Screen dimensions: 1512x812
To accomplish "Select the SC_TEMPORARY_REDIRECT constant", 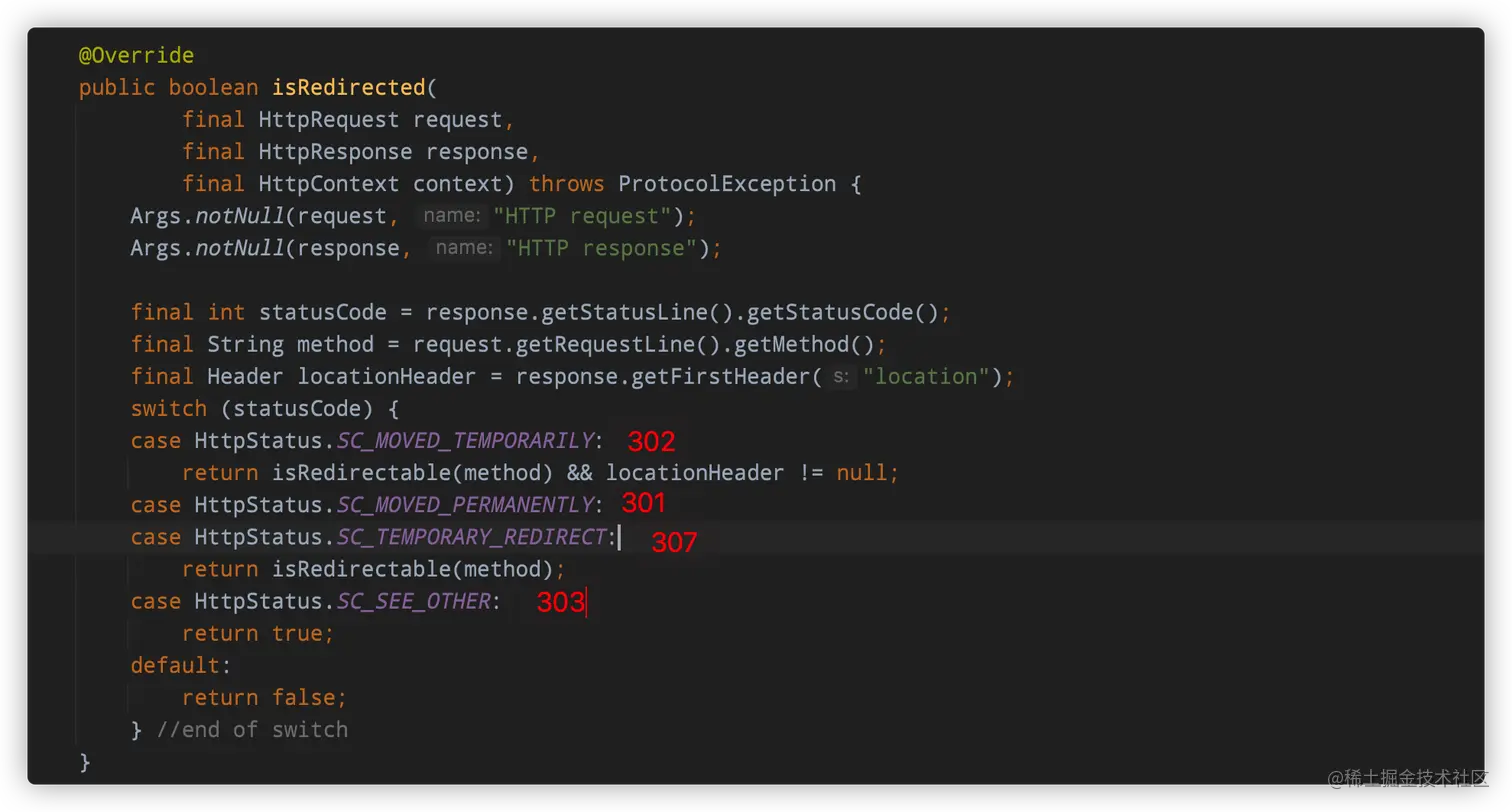I will pyautogui.click(x=472, y=537).
